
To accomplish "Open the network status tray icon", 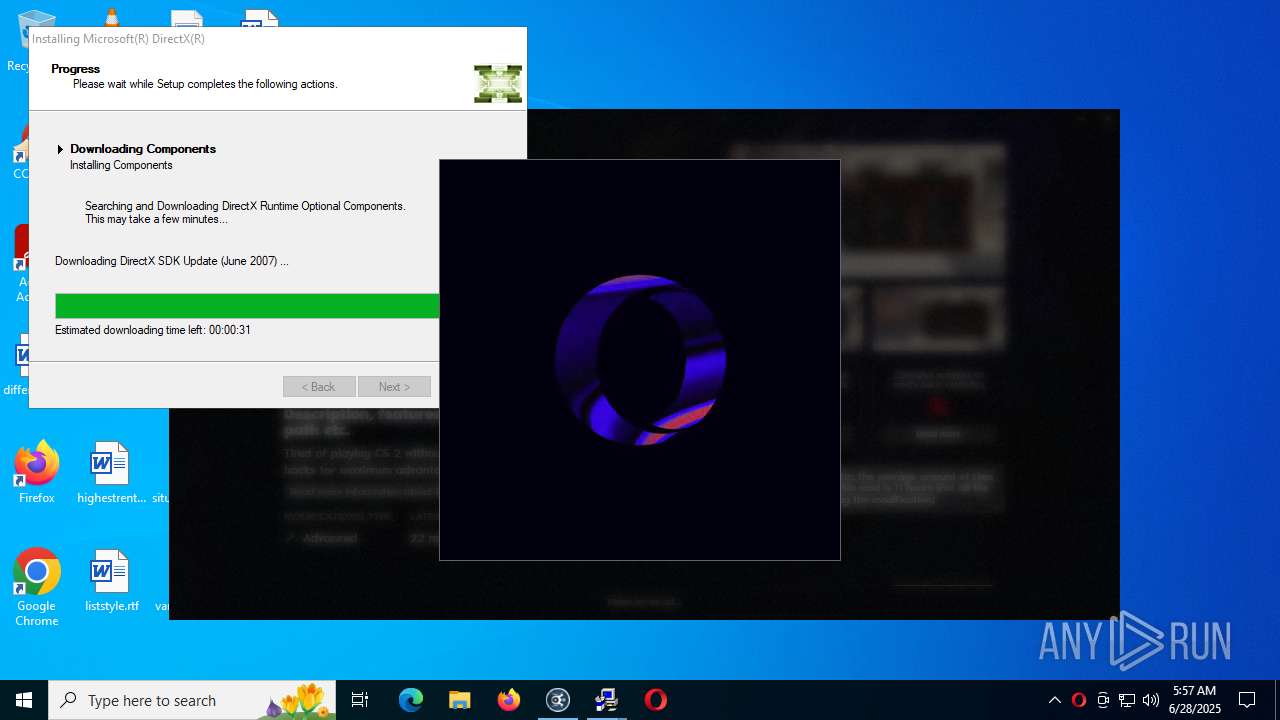I will pyautogui.click(x=1127, y=700).
